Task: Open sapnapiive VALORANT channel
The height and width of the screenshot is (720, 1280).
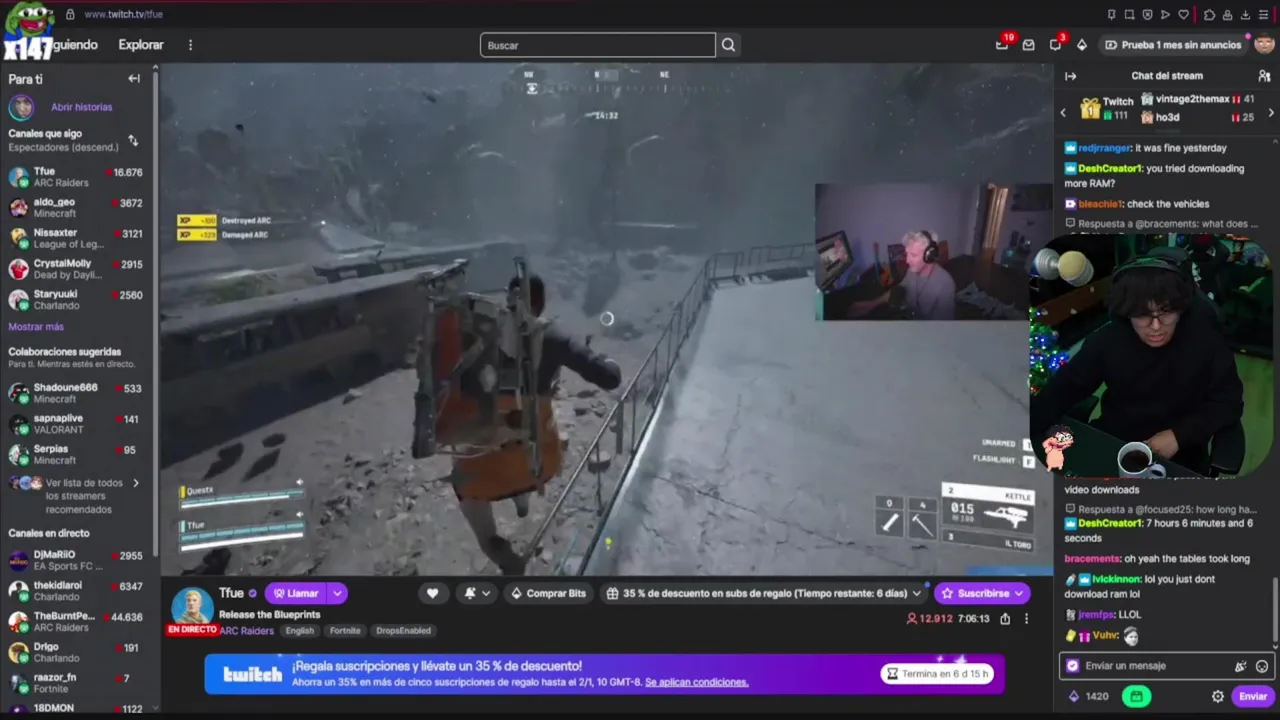Action: (x=77, y=424)
